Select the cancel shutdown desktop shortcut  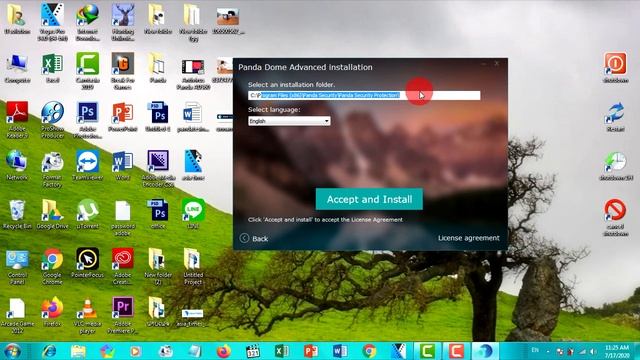coord(616,217)
